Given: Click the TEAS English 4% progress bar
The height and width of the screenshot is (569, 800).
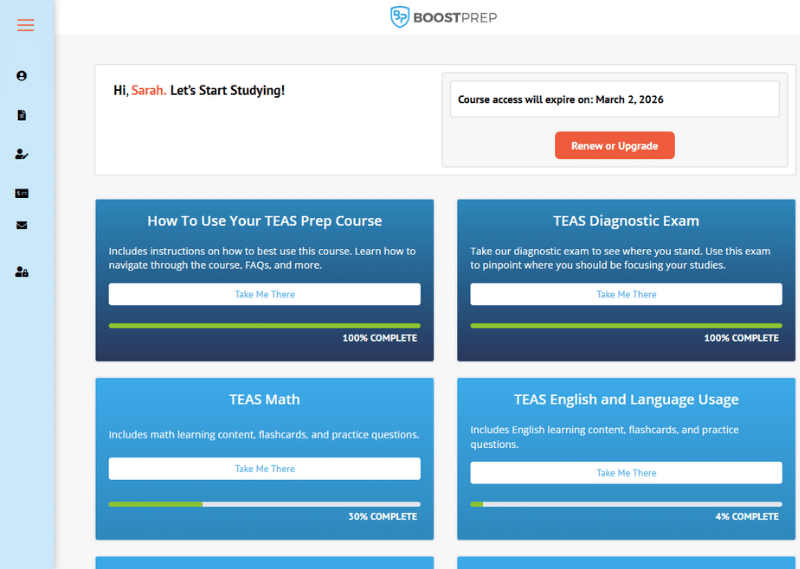Looking at the screenshot, I should pyautogui.click(x=626, y=504).
